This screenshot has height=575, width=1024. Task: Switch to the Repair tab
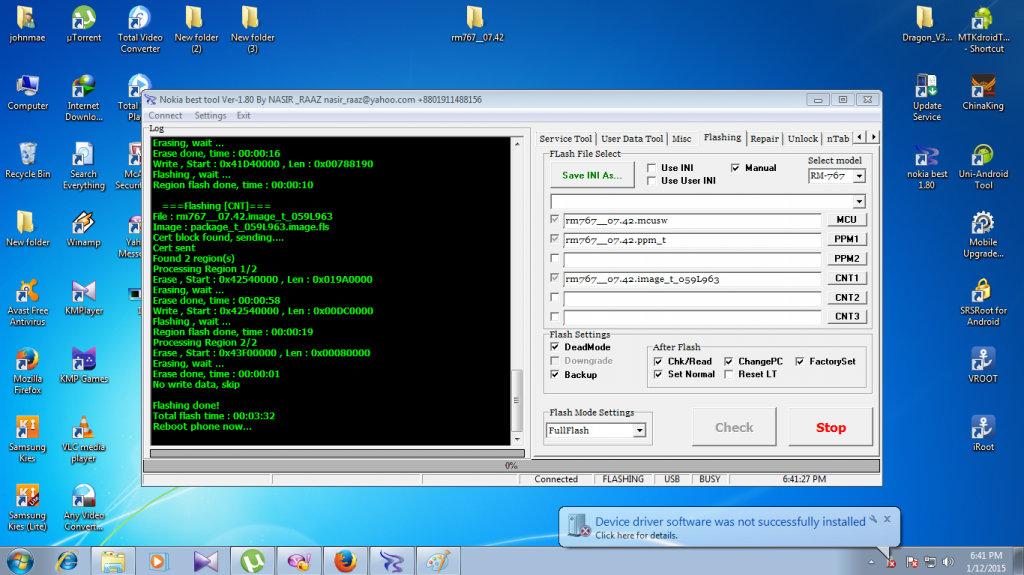point(764,138)
